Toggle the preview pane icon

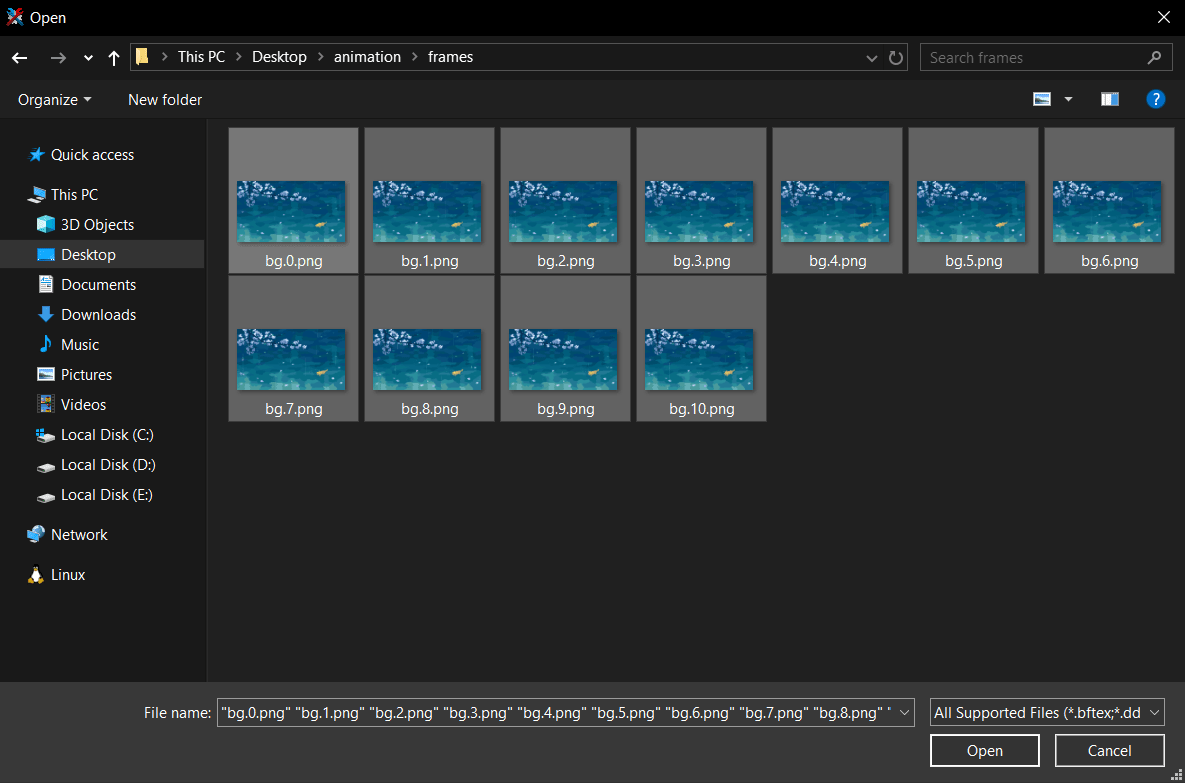(x=1109, y=99)
